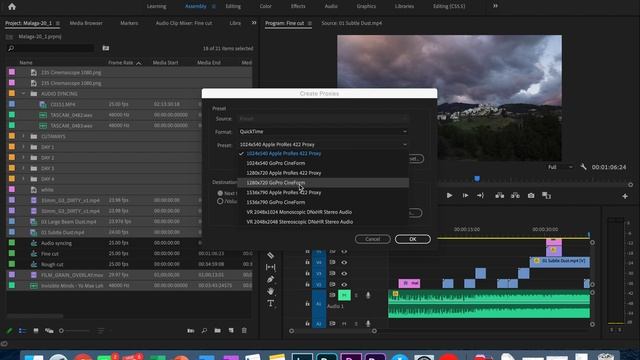Click the New Item icon in project panel

click(231, 331)
